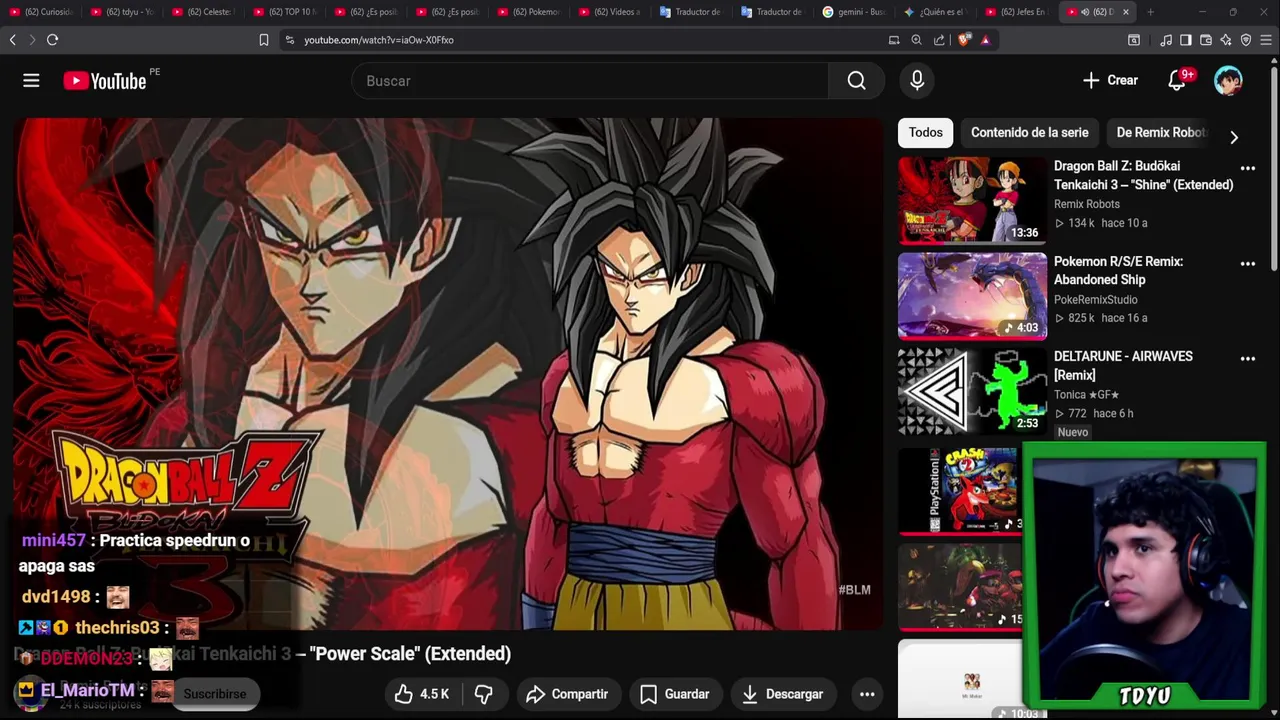Open a new browser tab
1280x720 pixels.
1150,12
